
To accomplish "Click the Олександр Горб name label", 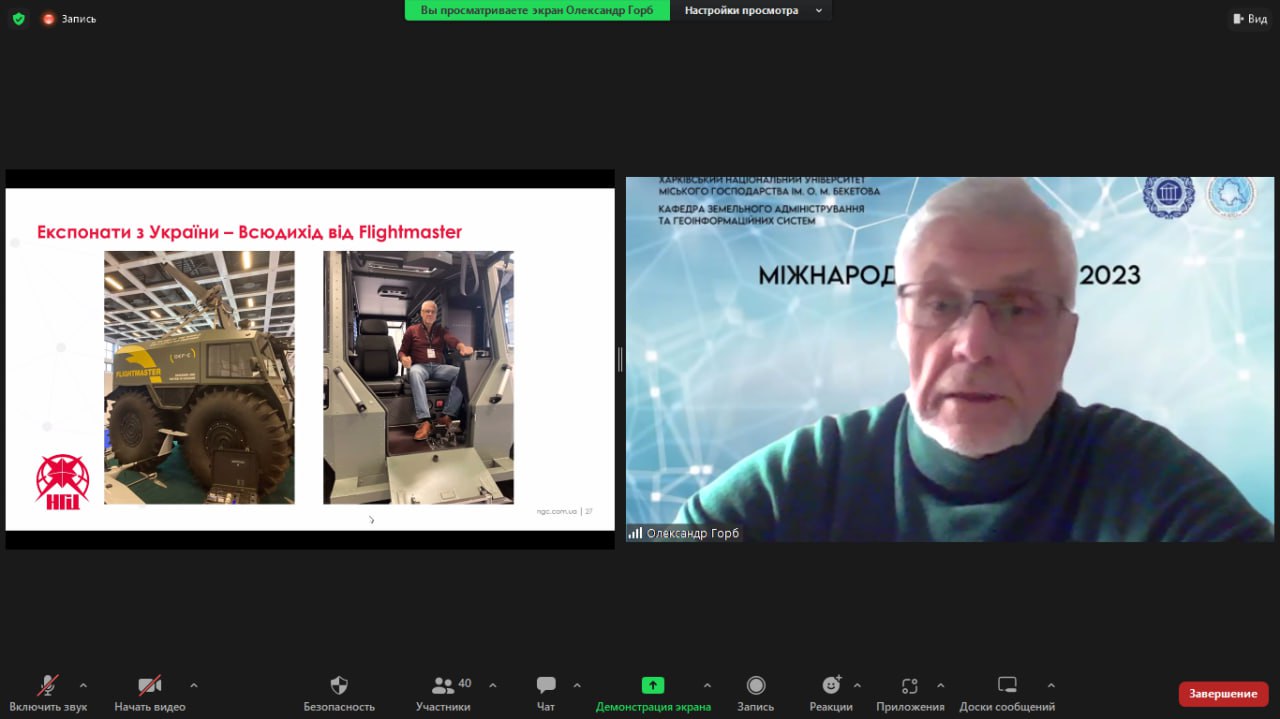I will [693, 533].
